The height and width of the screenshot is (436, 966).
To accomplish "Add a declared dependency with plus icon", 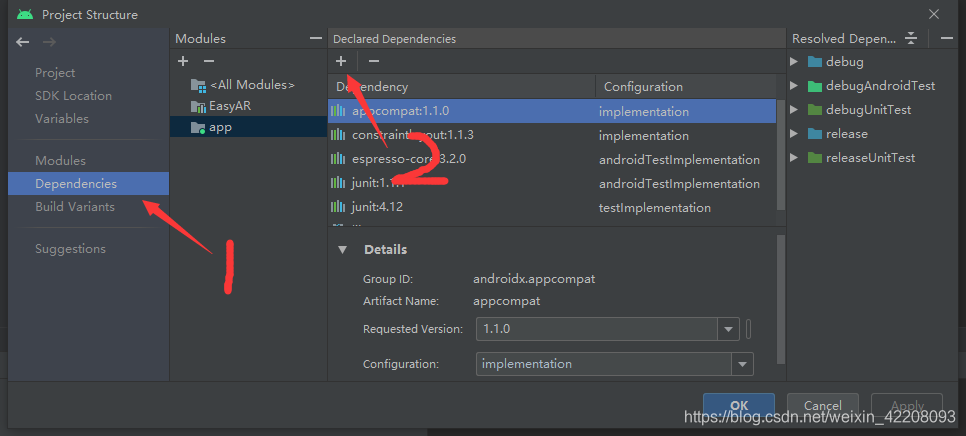I will tap(341, 61).
